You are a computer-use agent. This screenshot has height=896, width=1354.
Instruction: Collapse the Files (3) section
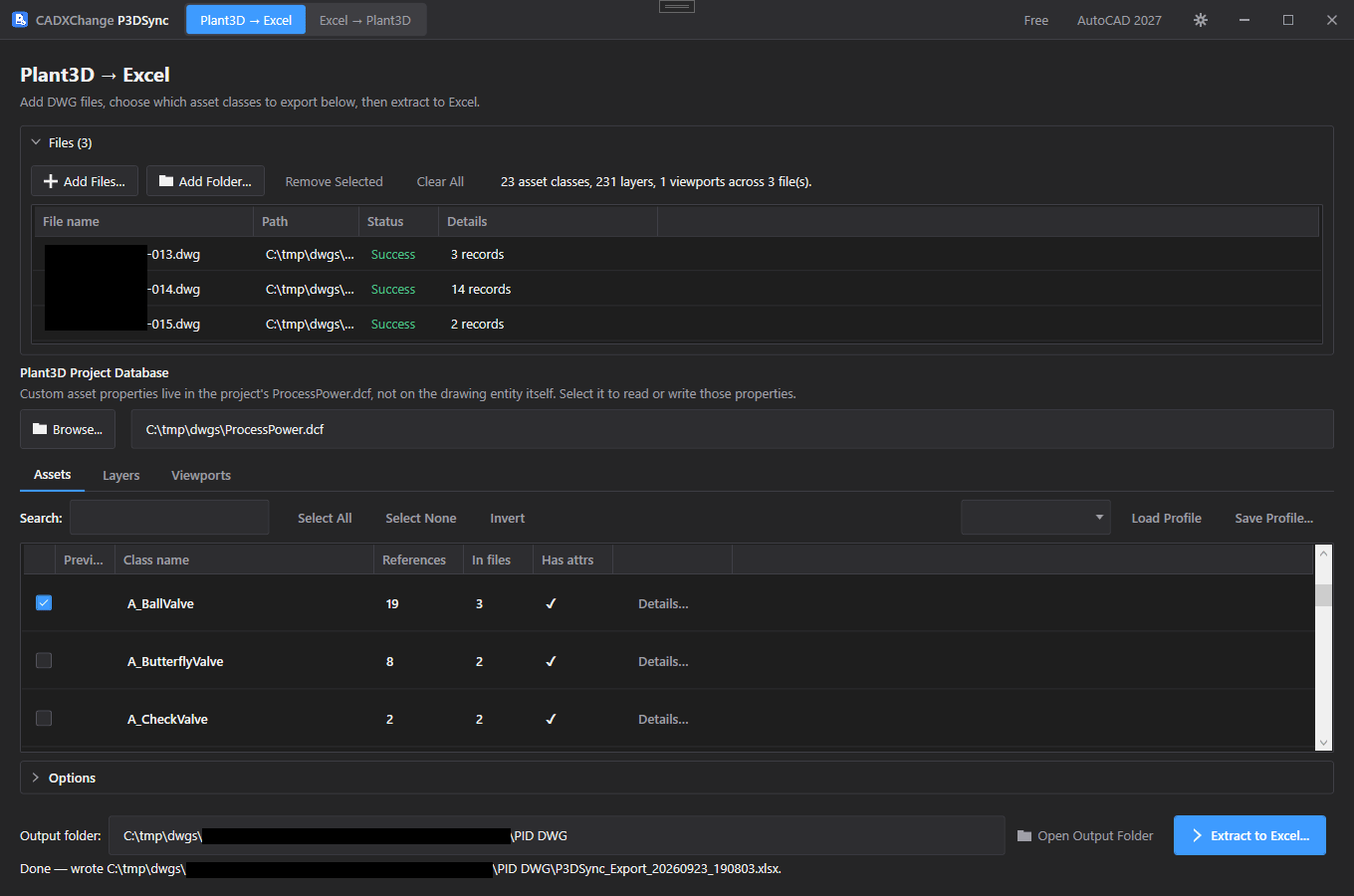point(36,142)
